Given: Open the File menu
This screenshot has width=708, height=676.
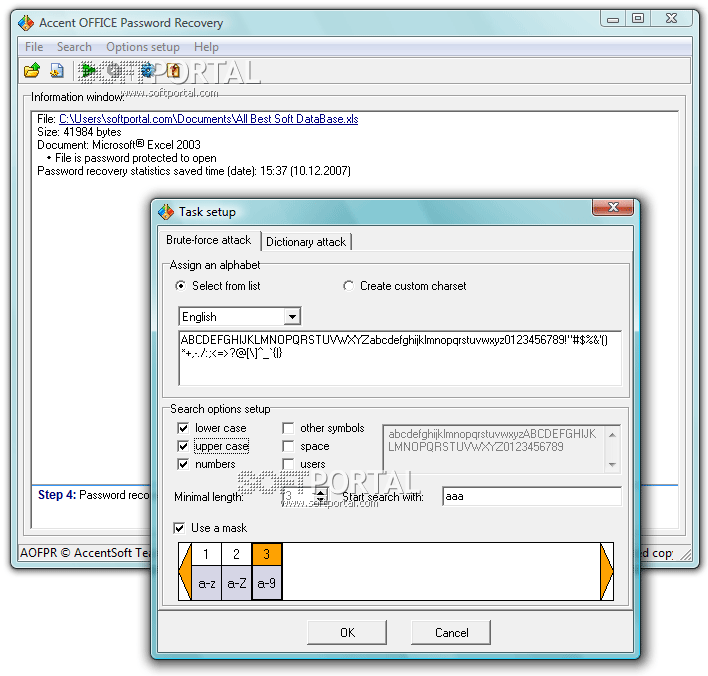Looking at the screenshot, I should coord(34,47).
